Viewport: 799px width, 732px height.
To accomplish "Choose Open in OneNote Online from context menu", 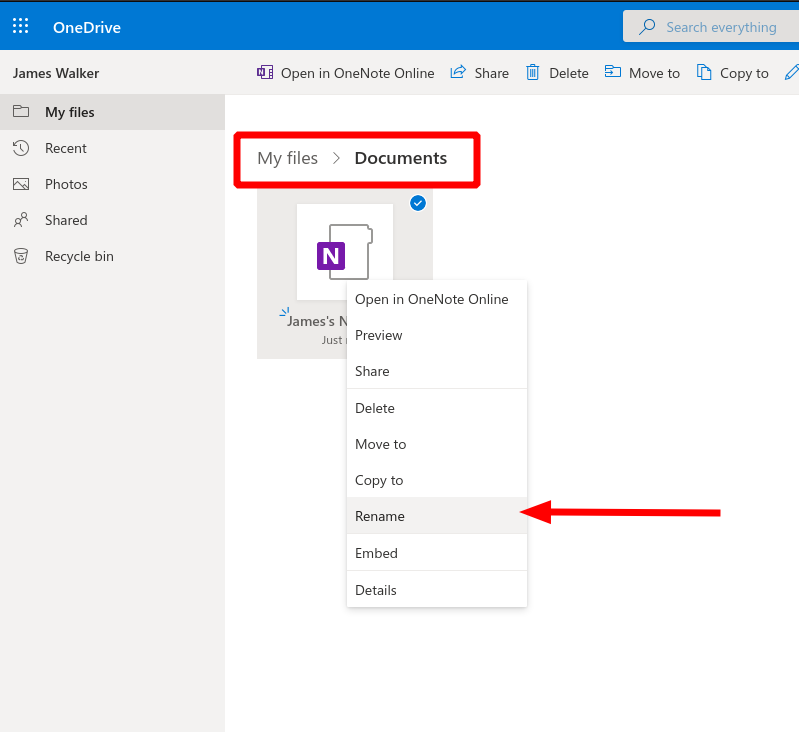I will (x=437, y=299).
